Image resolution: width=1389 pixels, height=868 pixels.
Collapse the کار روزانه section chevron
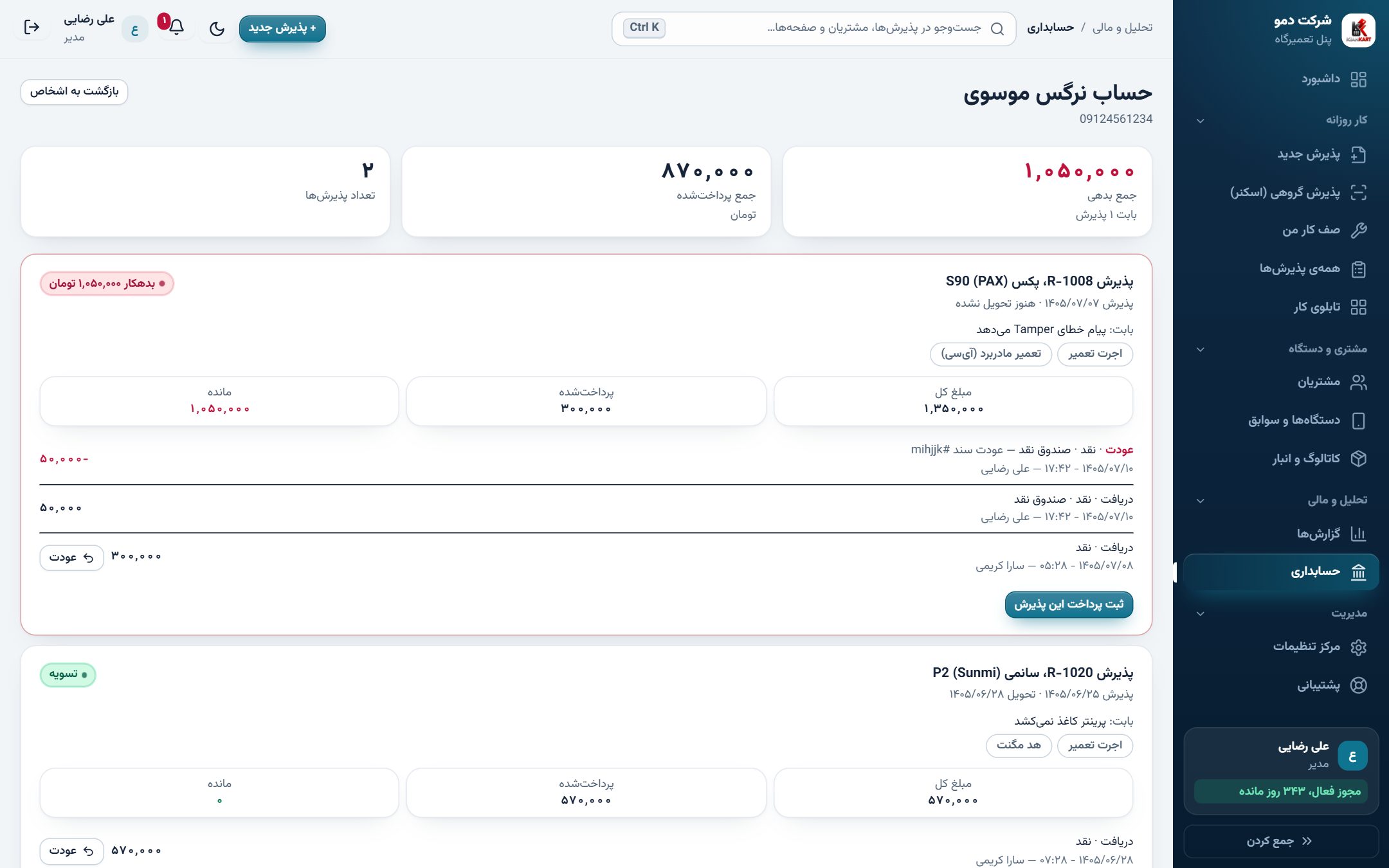(1200, 121)
